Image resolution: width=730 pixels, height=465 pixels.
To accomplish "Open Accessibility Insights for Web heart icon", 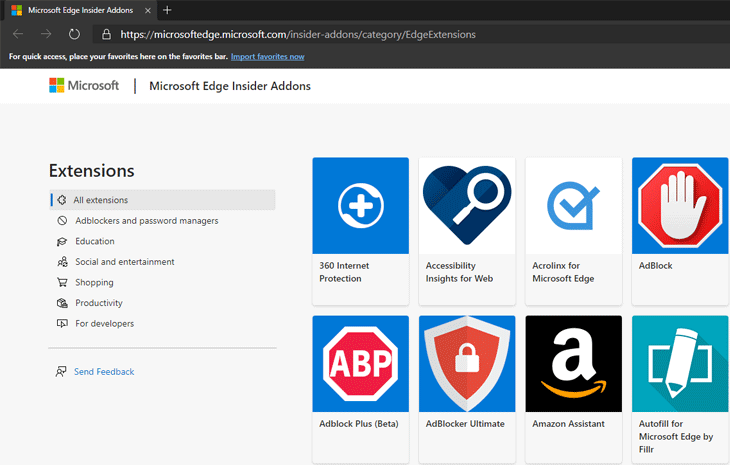I will pyautogui.click(x=467, y=206).
